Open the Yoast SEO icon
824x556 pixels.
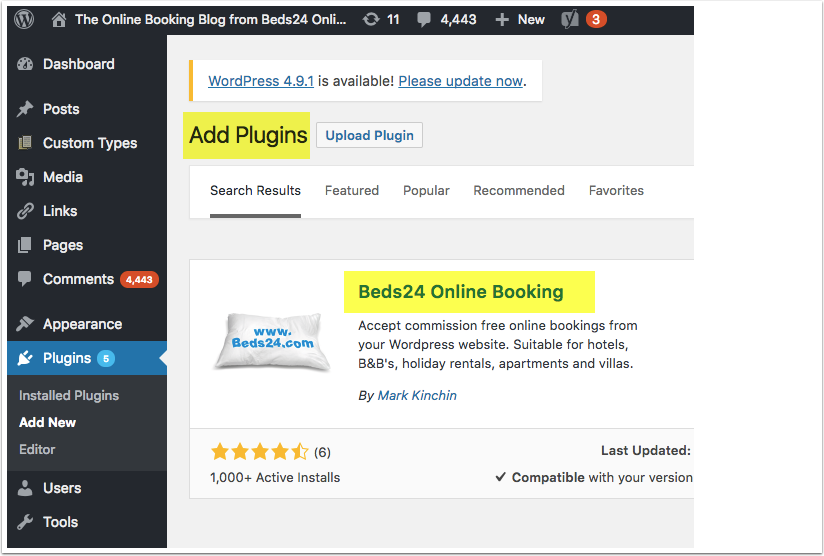click(x=570, y=19)
